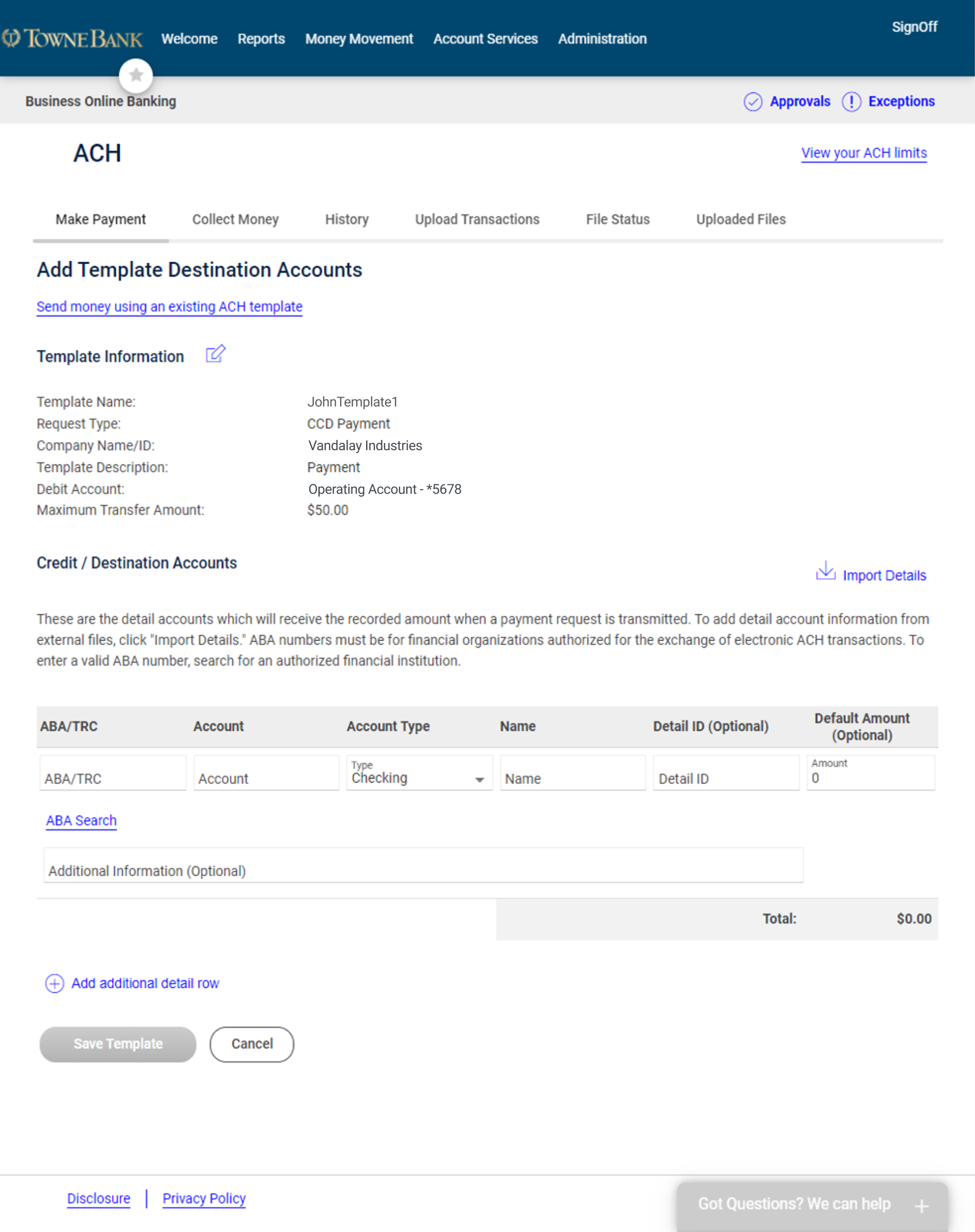Click the edit Template Information pencil icon
The height and width of the screenshot is (1232, 975).
pos(215,354)
